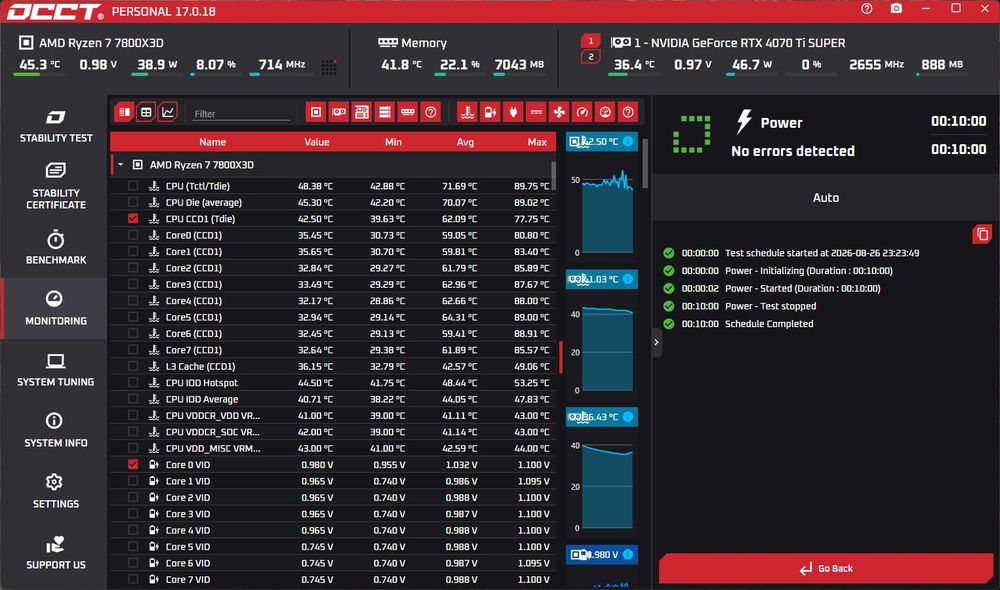Check the CPU IOD Hotspot checkbox
The height and width of the screenshot is (590, 1000).
click(x=133, y=383)
